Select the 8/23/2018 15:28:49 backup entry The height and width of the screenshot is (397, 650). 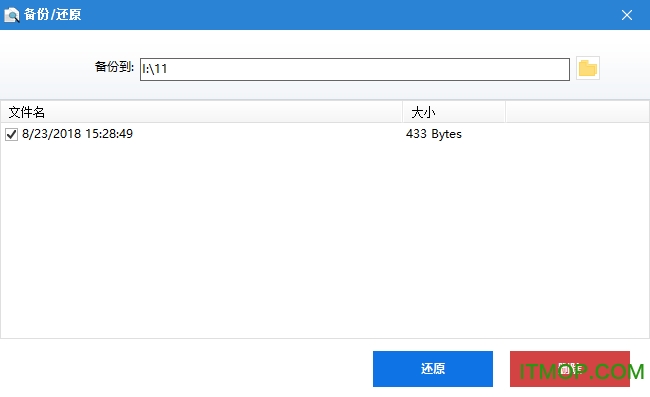(x=77, y=134)
